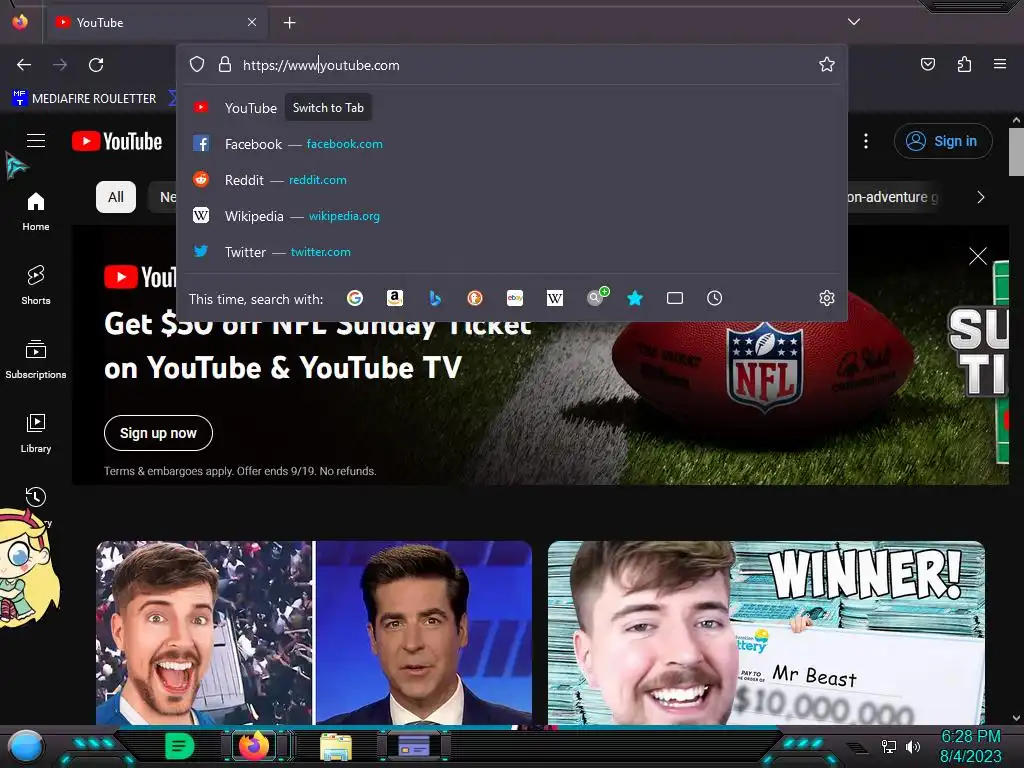Search this time with Google
The image size is (1024, 768).
355,298
